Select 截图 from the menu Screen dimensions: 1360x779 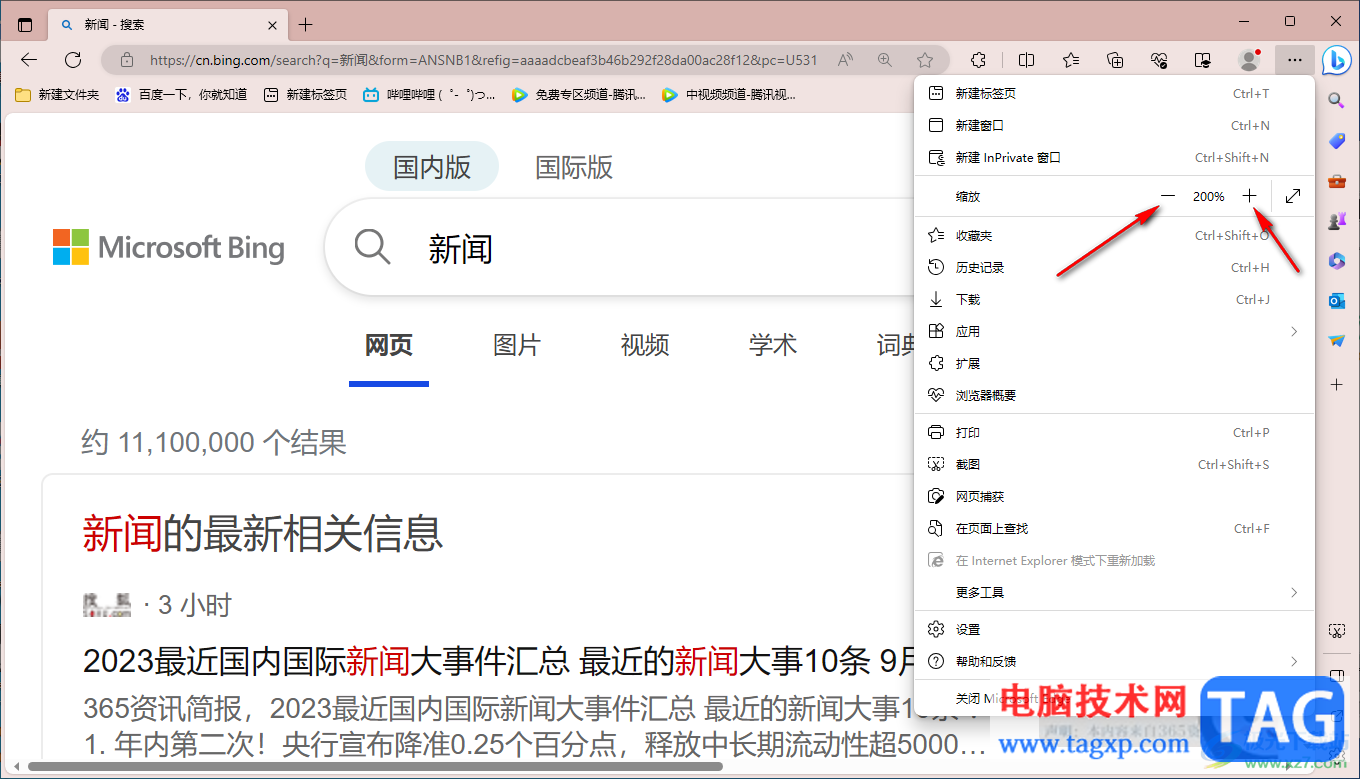click(x=1114, y=465)
